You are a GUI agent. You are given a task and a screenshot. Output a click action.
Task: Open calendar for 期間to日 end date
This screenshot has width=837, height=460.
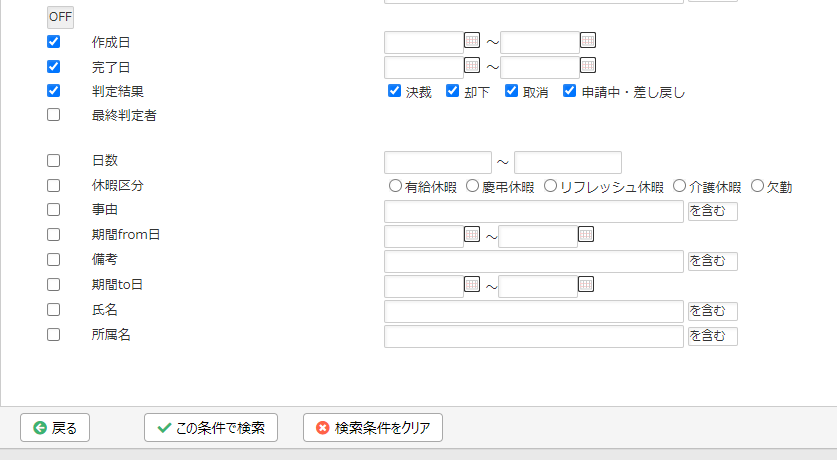click(x=586, y=284)
